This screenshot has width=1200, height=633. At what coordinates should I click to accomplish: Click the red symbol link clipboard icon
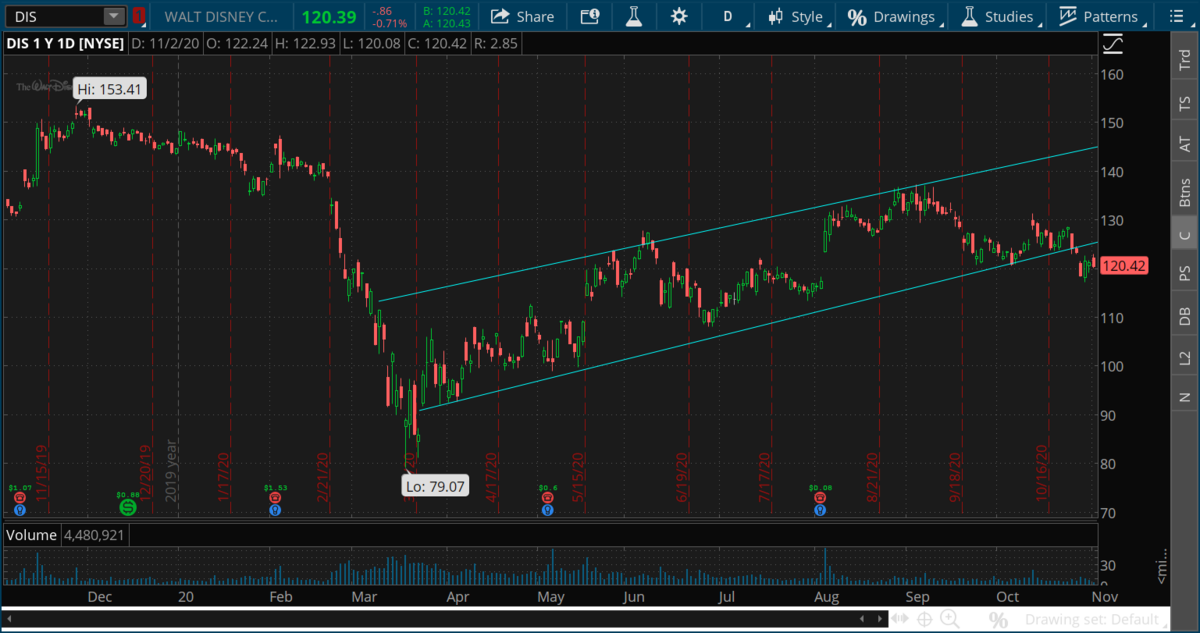point(139,16)
